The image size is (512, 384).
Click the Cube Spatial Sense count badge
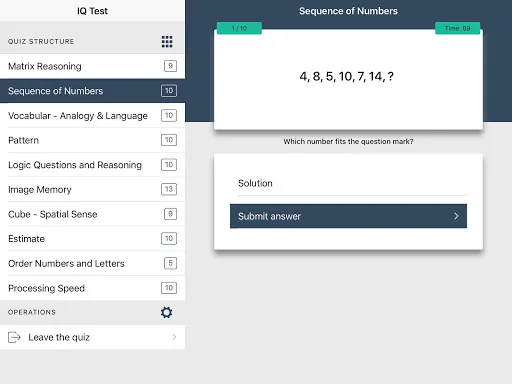(170, 214)
